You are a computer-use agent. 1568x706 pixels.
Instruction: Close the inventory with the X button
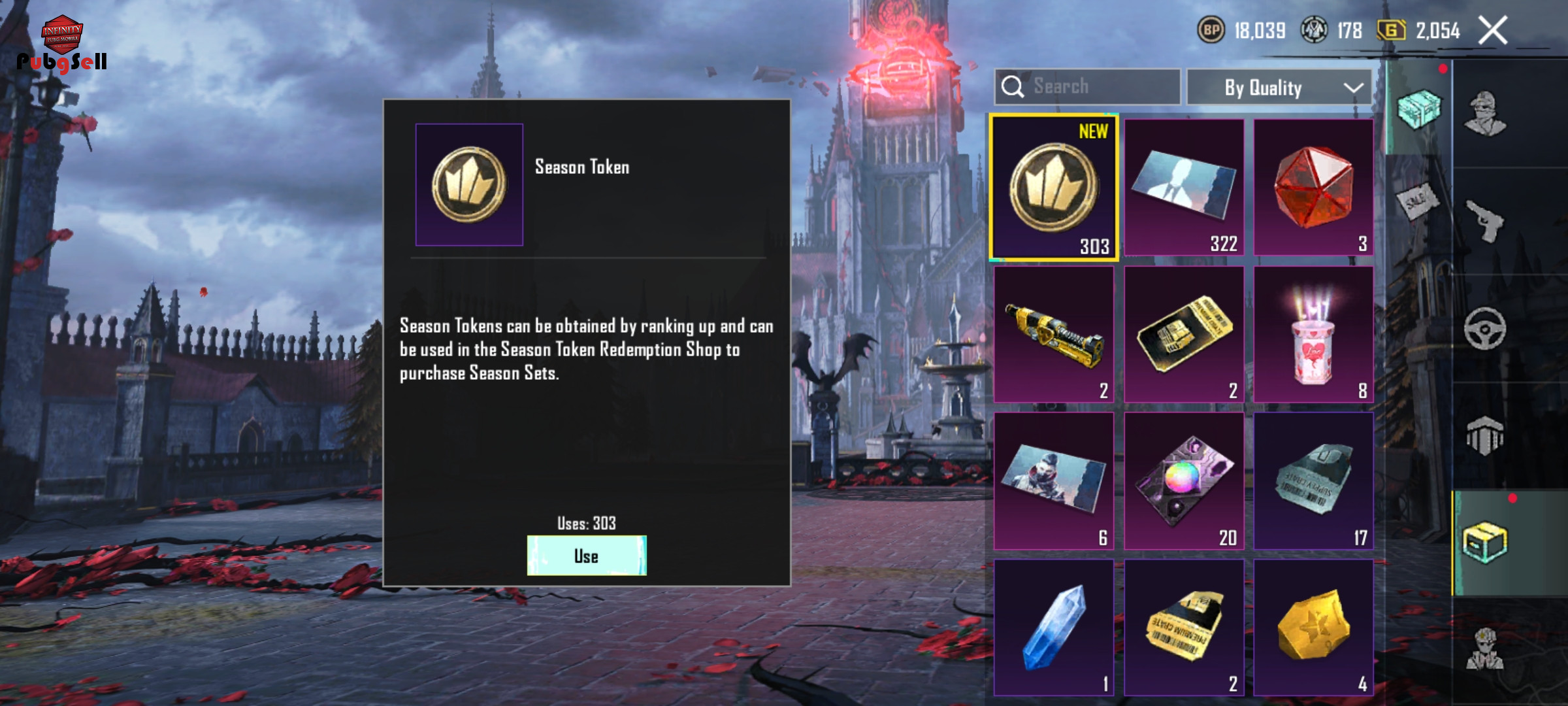coord(1494,30)
